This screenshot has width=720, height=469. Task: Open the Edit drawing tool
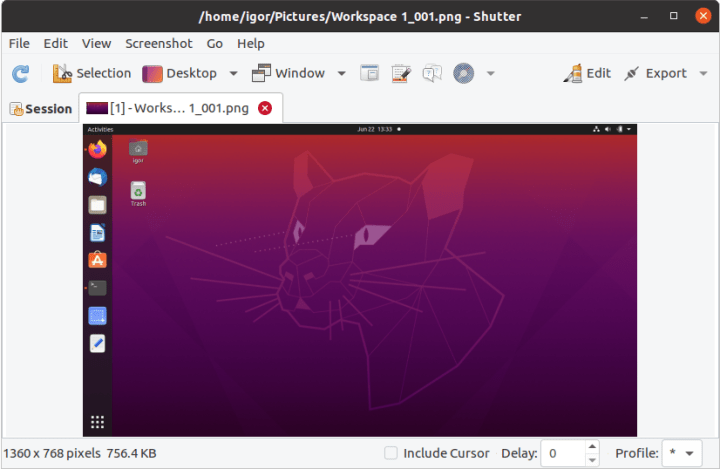(x=587, y=73)
